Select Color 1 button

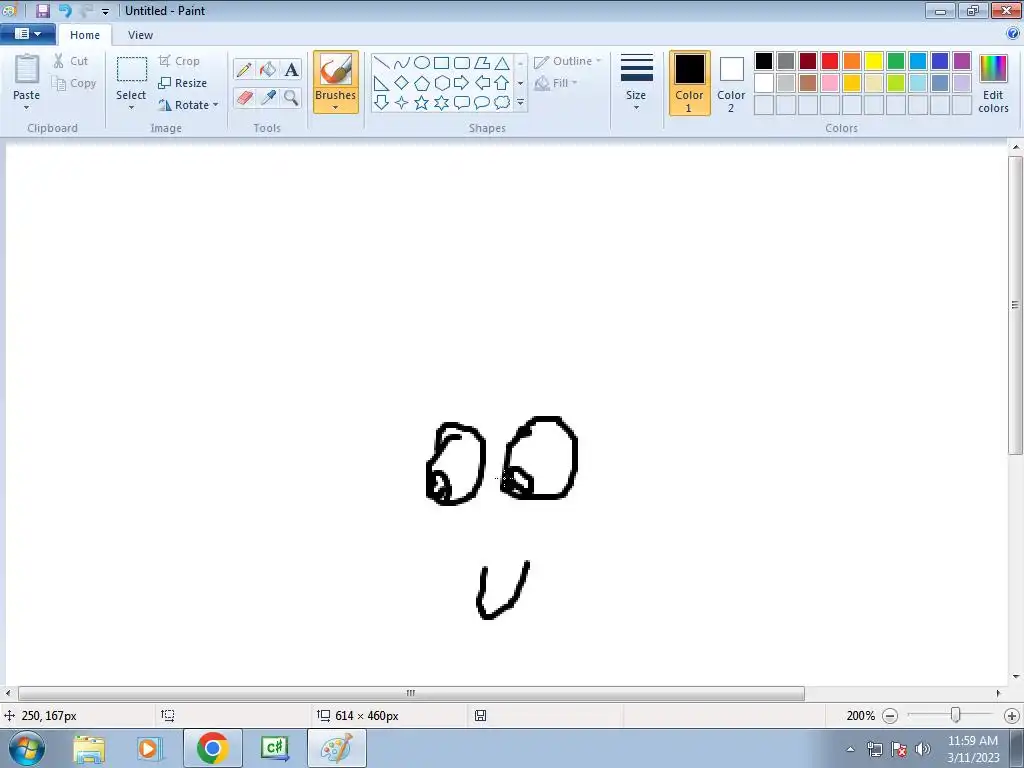(690, 83)
